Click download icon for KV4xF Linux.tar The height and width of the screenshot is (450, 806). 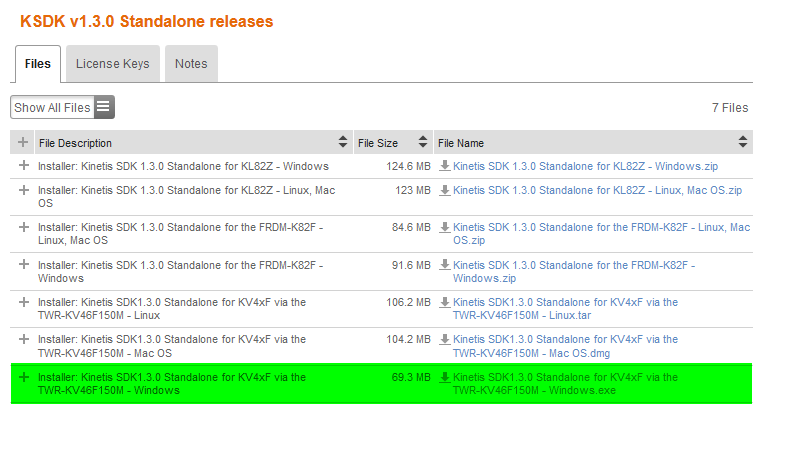445,302
